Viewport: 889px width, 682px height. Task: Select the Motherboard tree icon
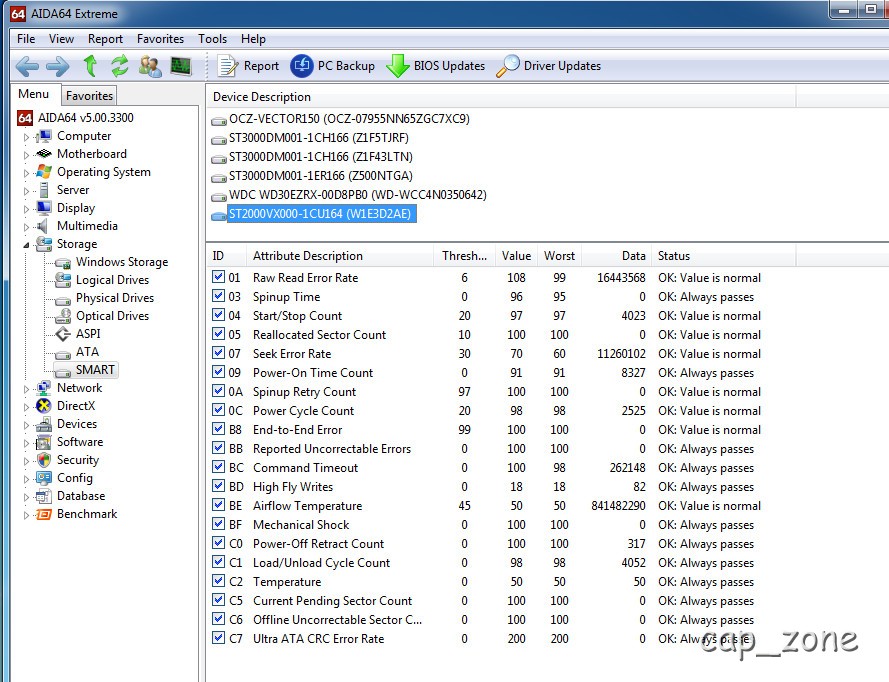coord(44,154)
